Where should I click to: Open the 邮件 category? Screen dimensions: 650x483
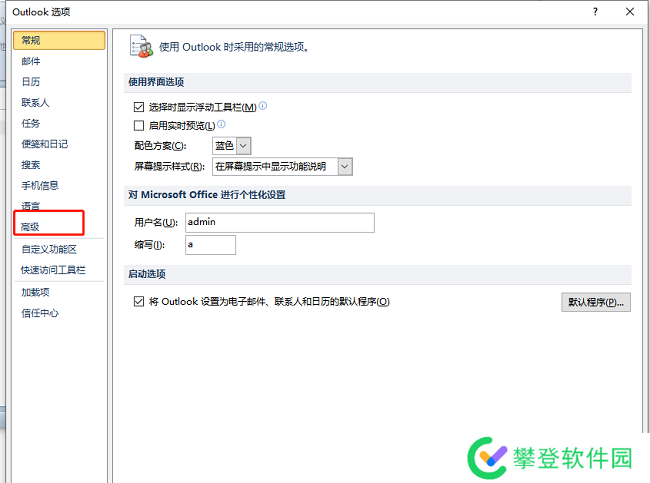tap(31, 61)
